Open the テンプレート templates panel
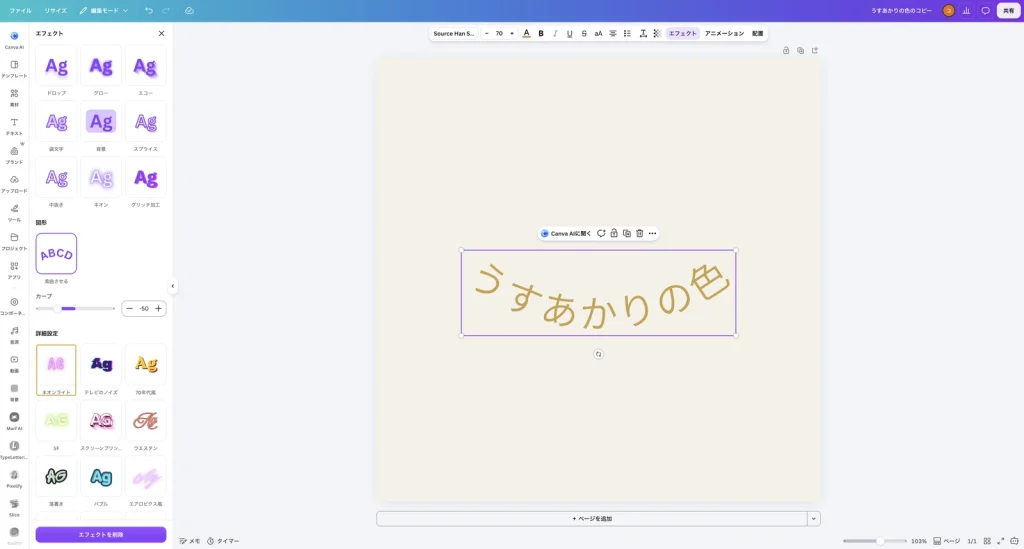 pos(14,69)
